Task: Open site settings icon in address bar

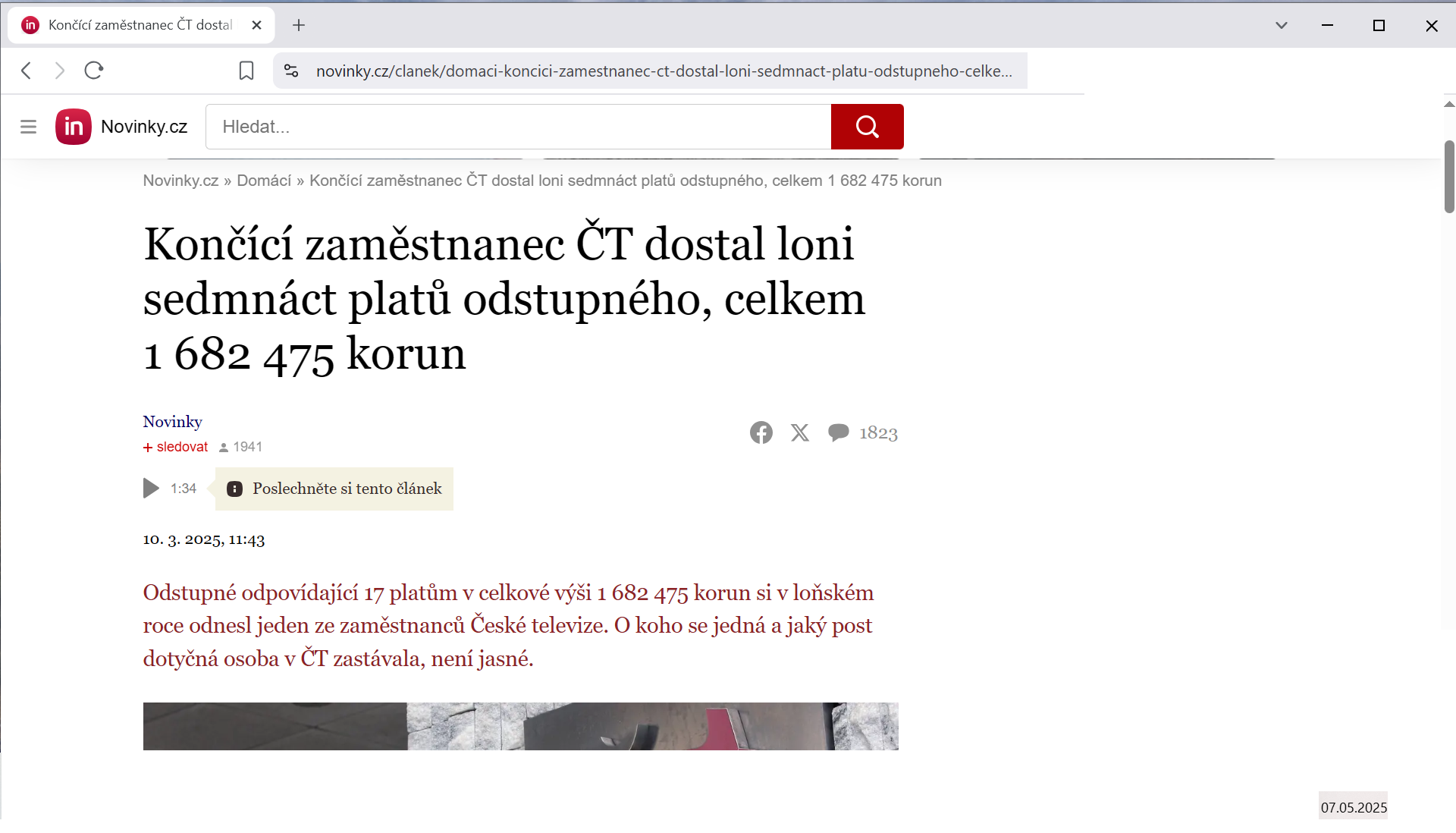Action: pos(291,71)
